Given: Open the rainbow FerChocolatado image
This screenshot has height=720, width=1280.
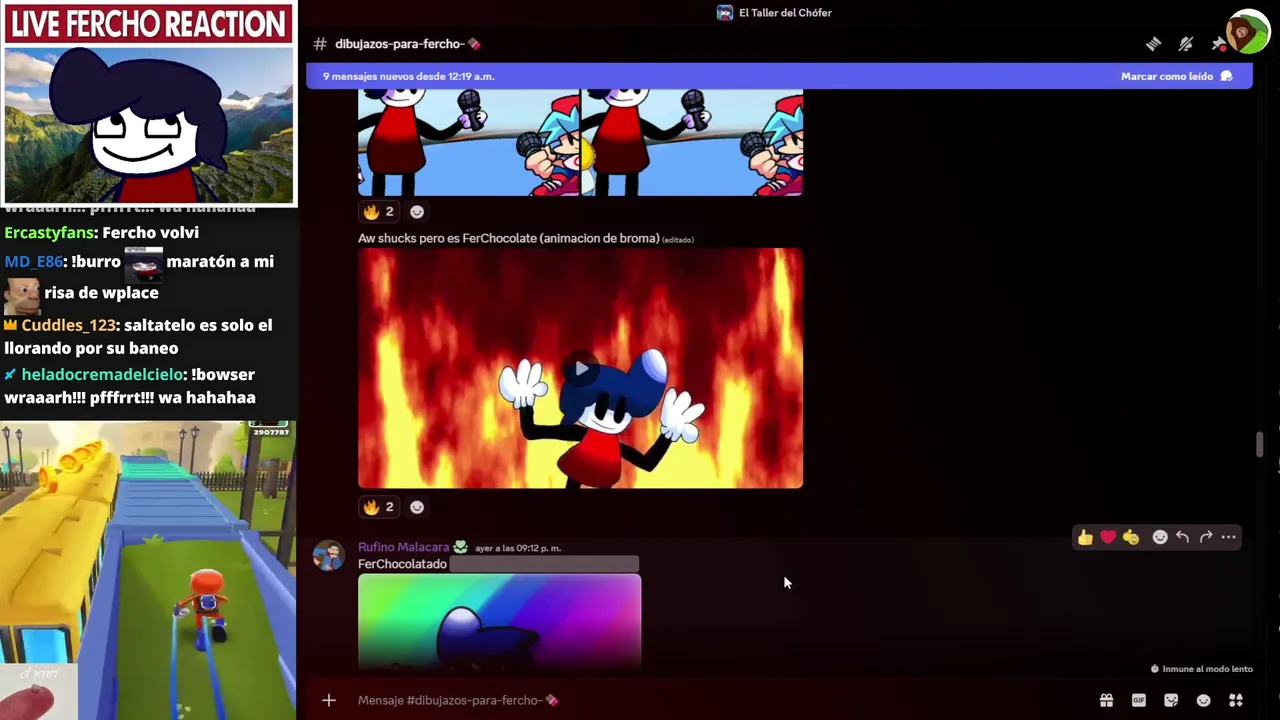Looking at the screenshot, I should pyautogui.click(x=499, y=621).
